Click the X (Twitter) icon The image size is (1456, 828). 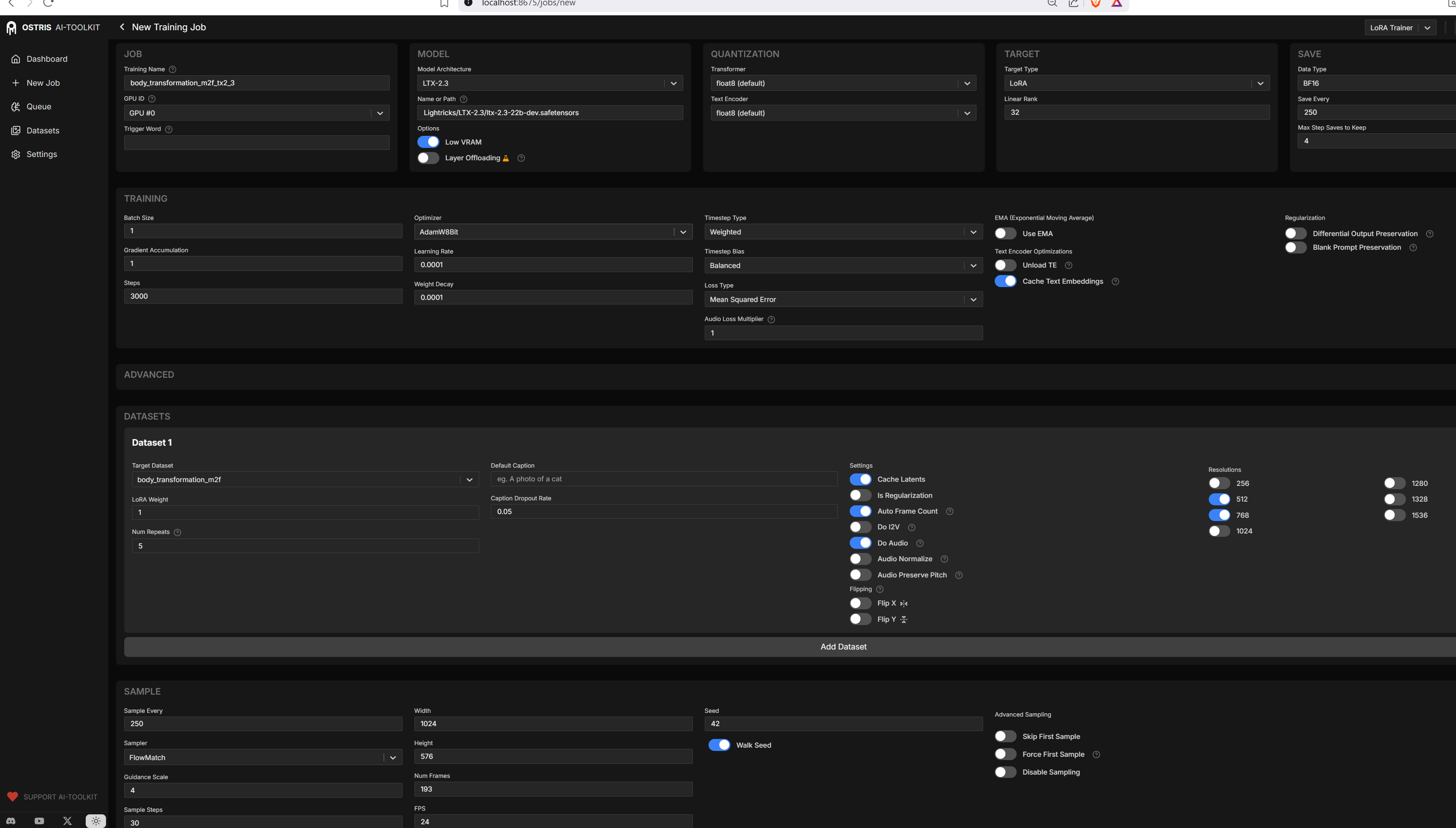[67, 821]
